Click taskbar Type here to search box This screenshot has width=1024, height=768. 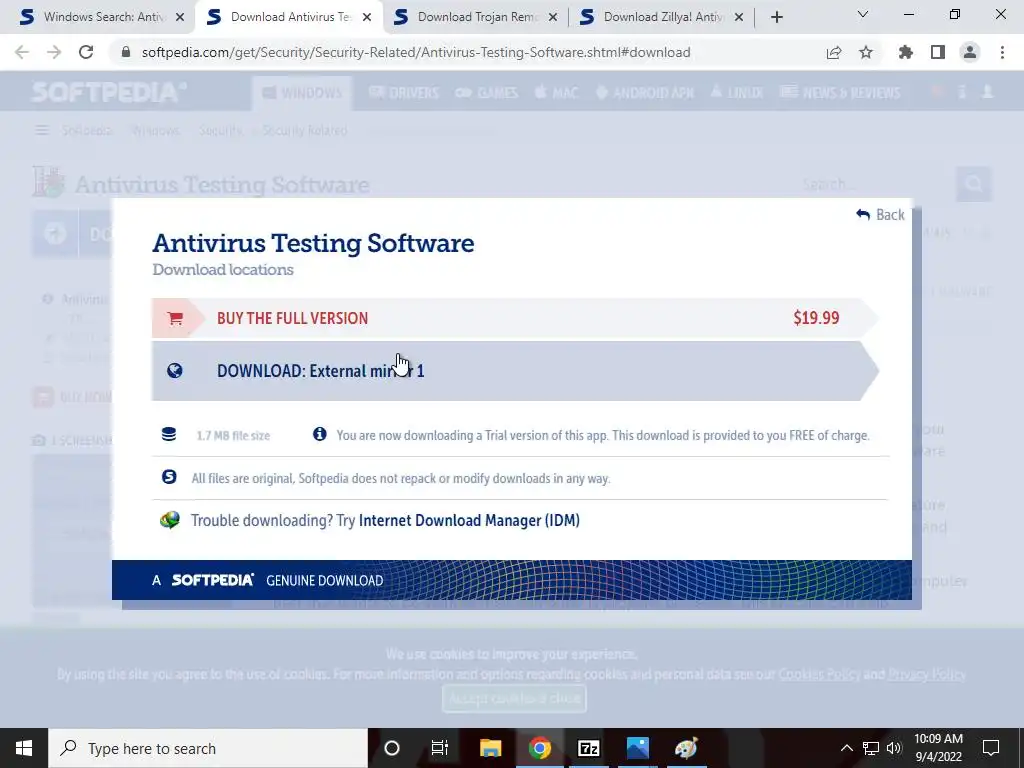tap(208, 748)
